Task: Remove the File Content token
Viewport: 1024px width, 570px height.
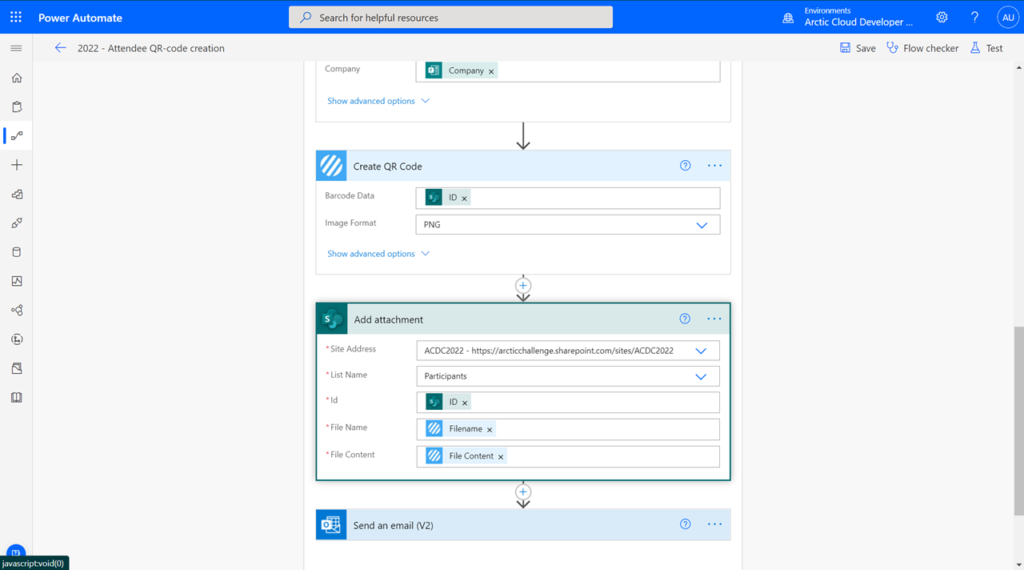Action: (x=501, y=457)
